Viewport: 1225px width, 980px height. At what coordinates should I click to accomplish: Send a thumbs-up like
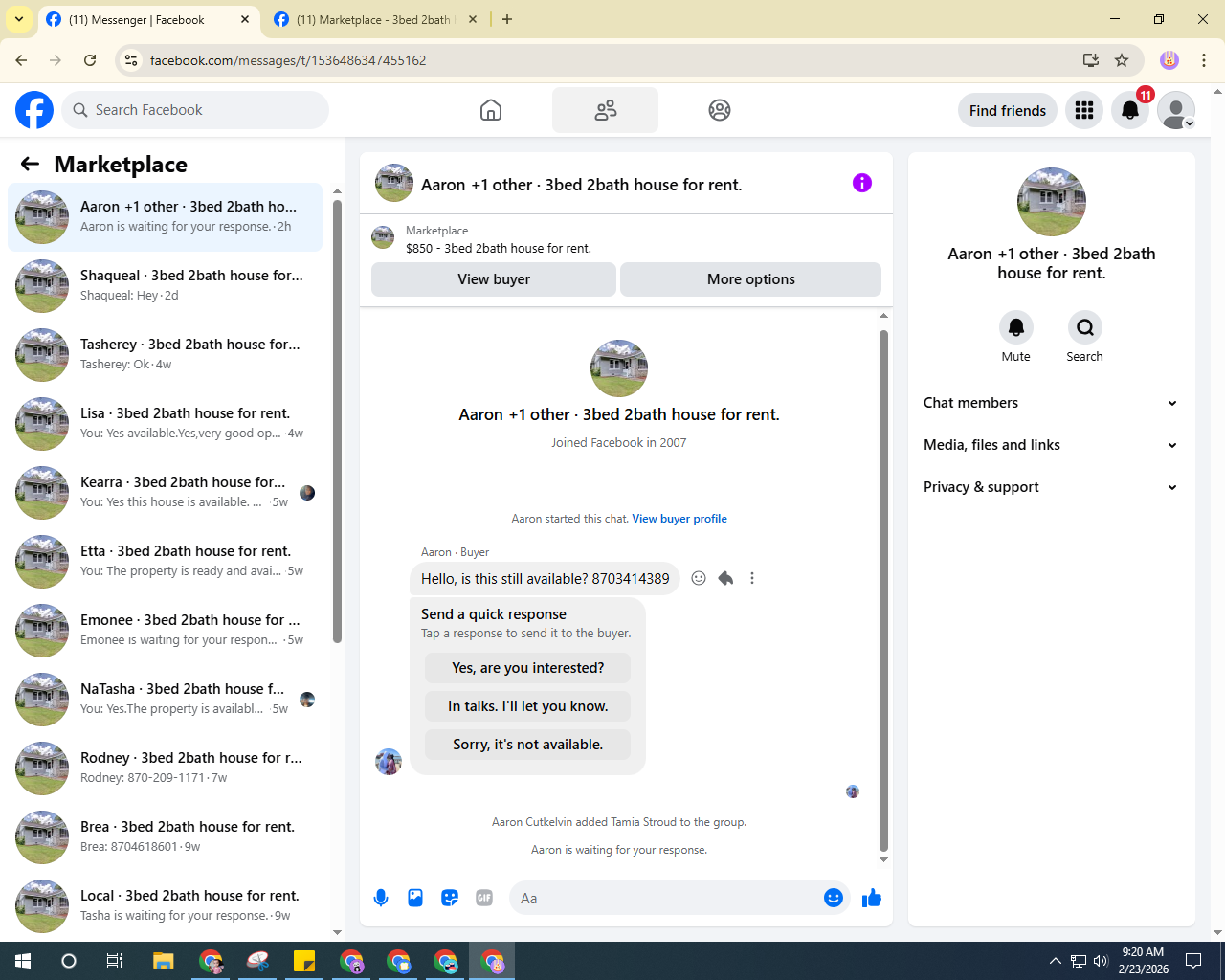coord(872,898)
